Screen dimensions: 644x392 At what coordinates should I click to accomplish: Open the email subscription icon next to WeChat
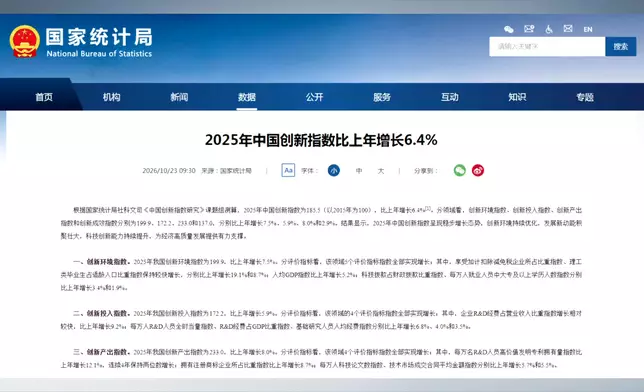click(x=529, y=29)
